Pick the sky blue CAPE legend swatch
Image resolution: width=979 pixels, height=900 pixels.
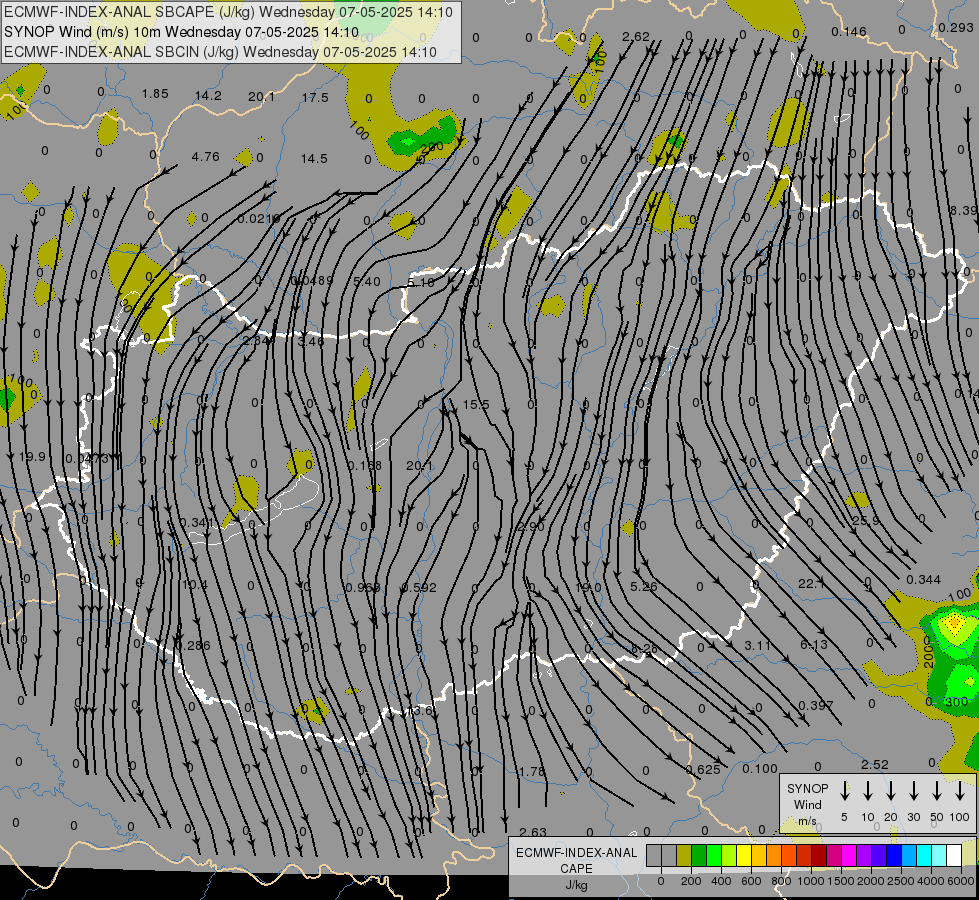pos(908,856)
